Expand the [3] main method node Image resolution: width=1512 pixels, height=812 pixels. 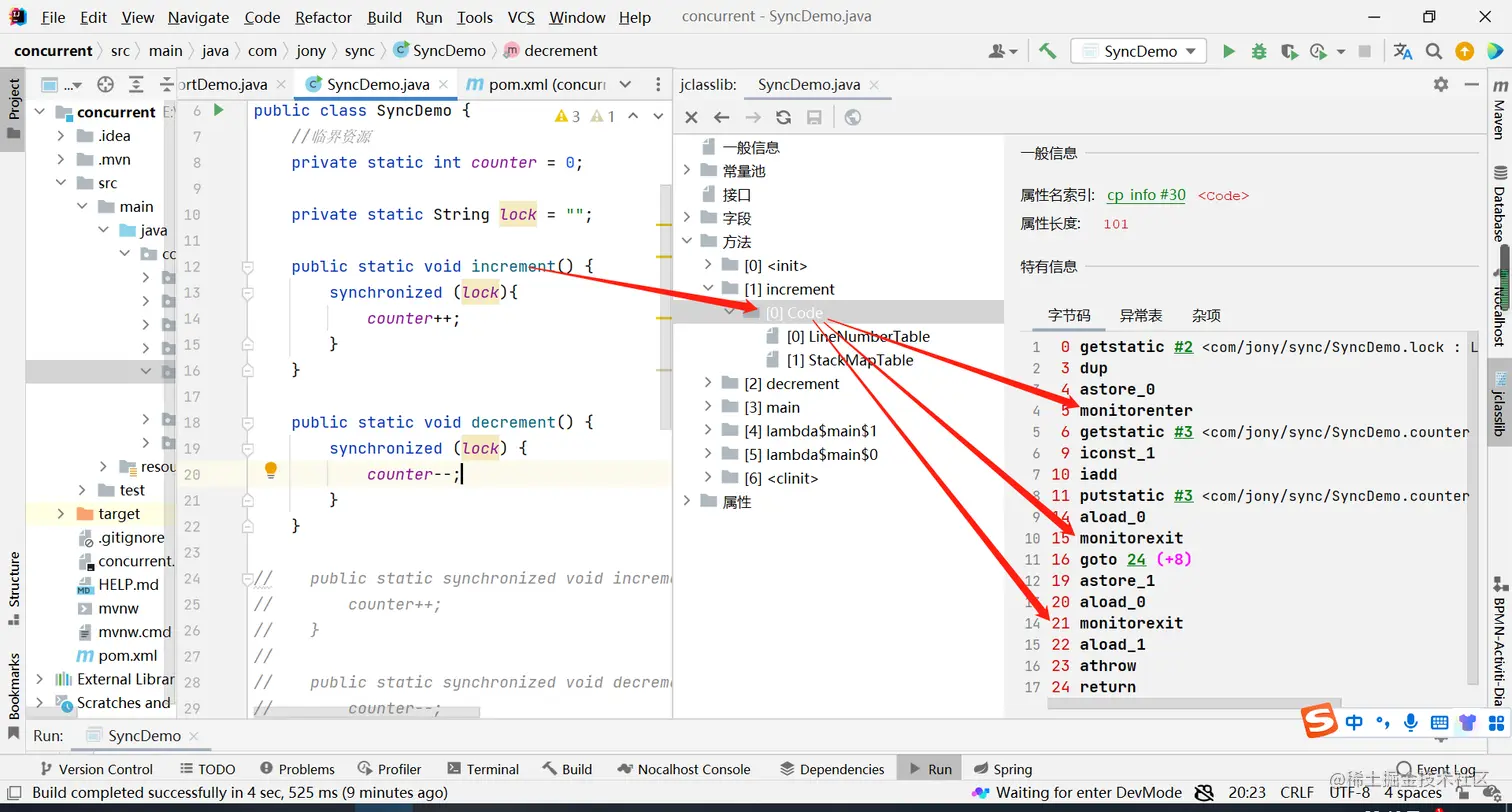pyautogui.click(x=708, y=406)
